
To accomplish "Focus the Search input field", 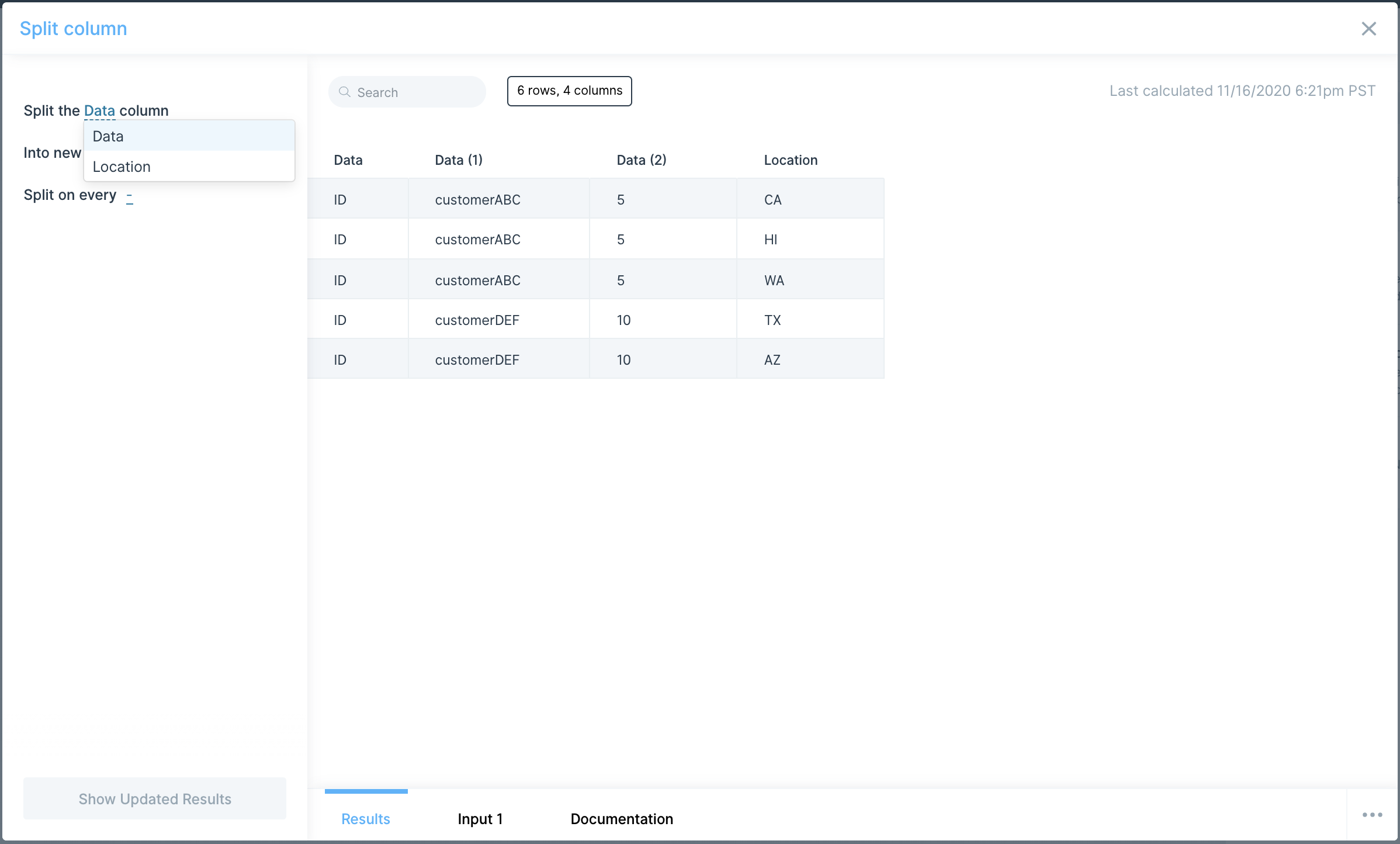I will 407,92.
